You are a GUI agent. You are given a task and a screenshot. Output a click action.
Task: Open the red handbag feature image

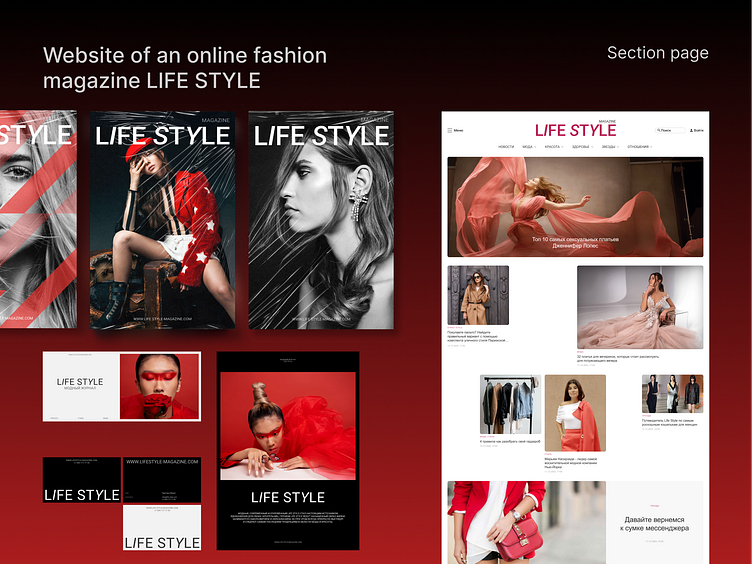pos(527,522)
